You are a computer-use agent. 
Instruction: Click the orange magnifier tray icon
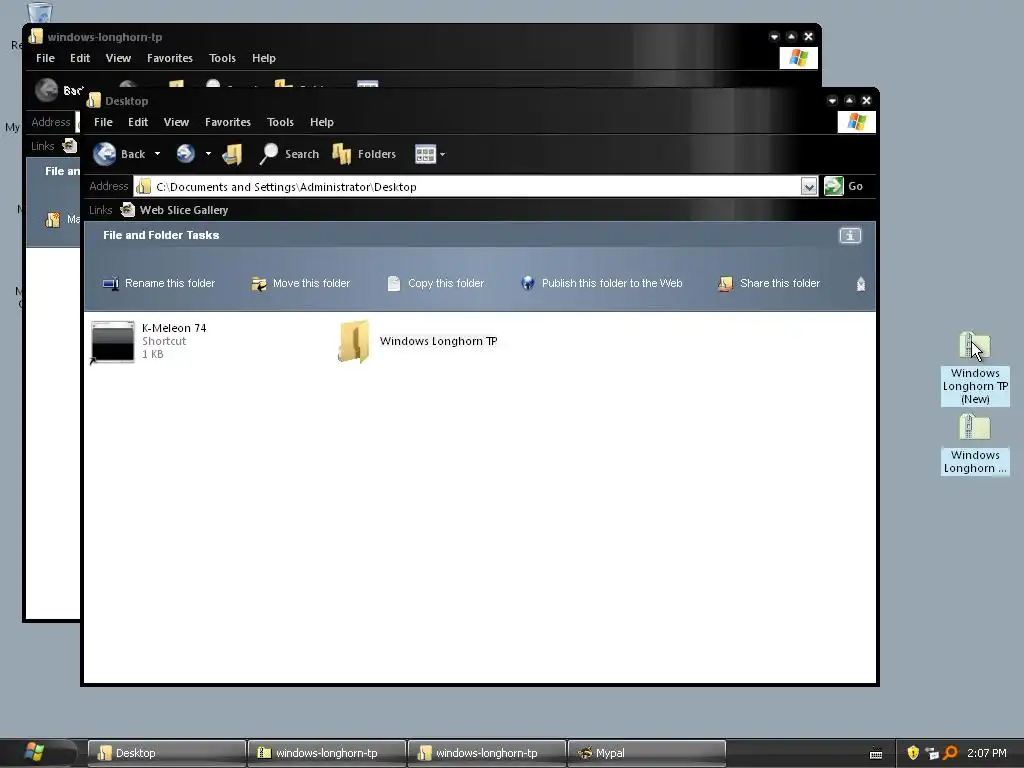point(950,753)
